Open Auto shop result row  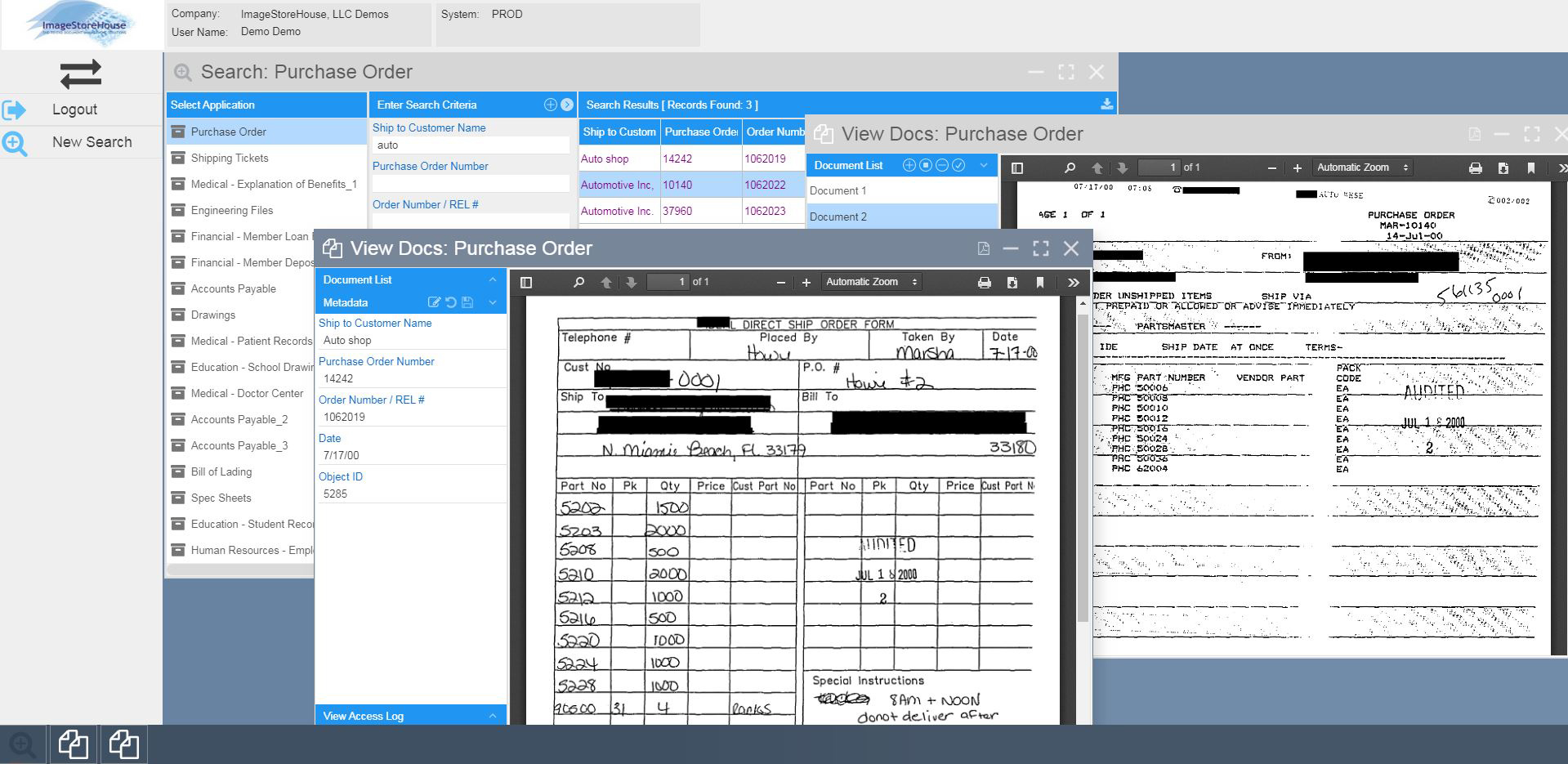(x=691, y=159)
